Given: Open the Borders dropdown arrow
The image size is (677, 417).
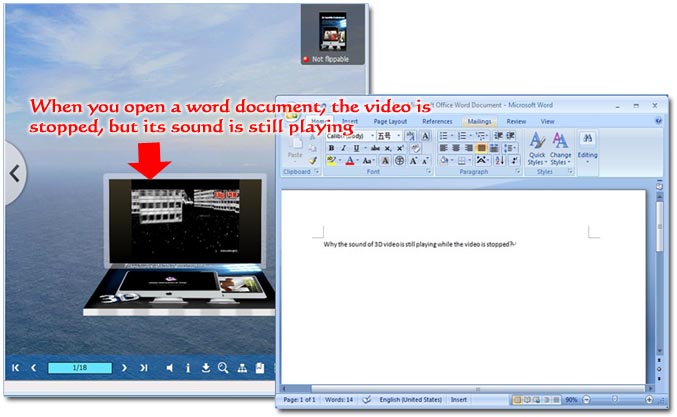Looking at the screenshot, I should [470, 161].
